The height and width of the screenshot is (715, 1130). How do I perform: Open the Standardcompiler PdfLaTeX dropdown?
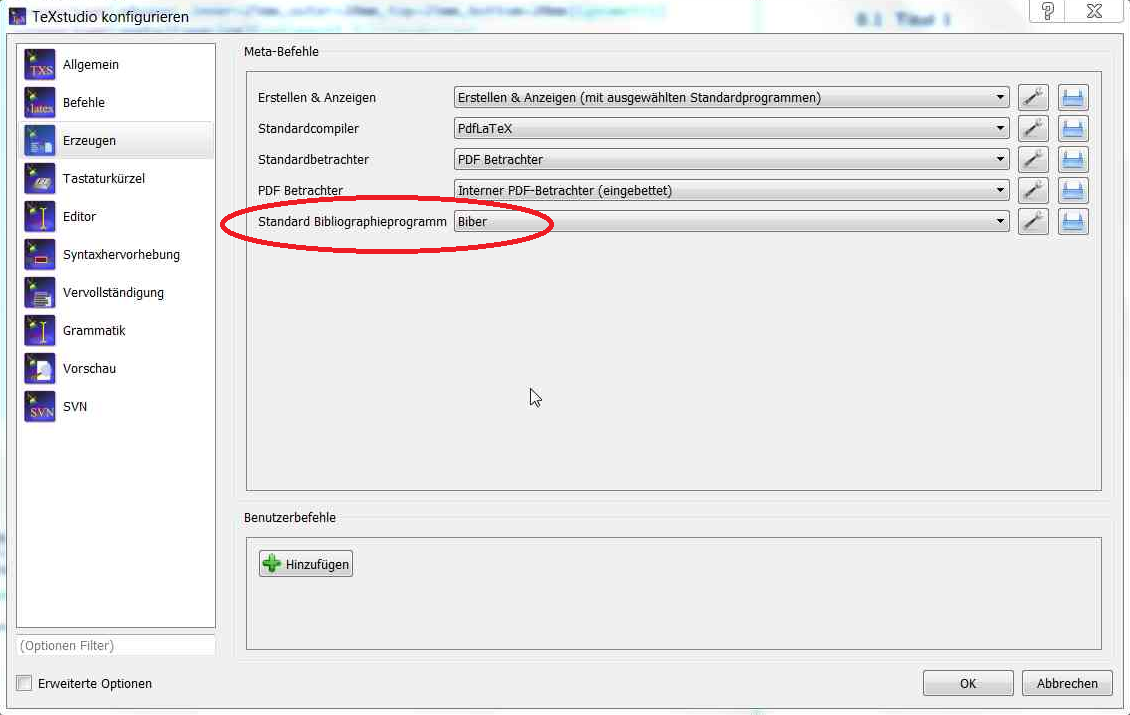click(x=731, y=128)
